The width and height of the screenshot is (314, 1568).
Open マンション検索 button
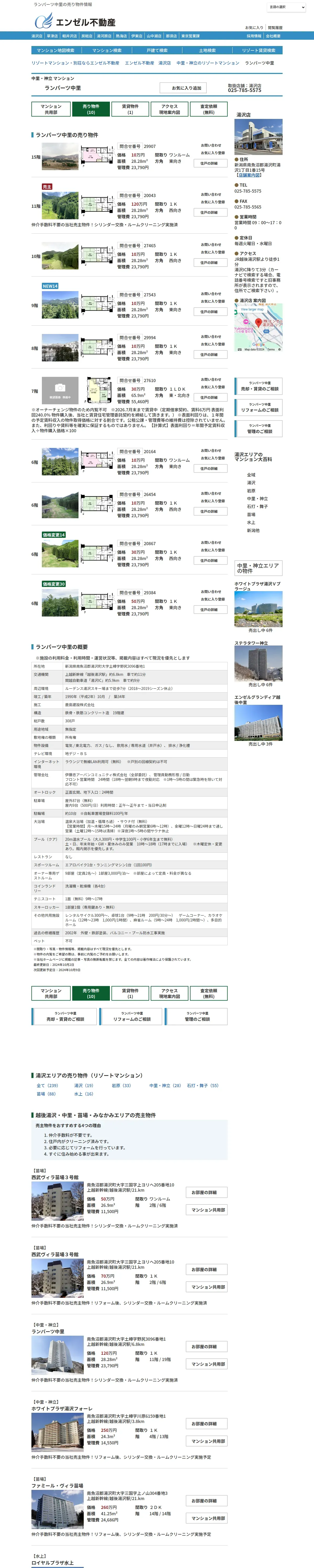(107, 50)
